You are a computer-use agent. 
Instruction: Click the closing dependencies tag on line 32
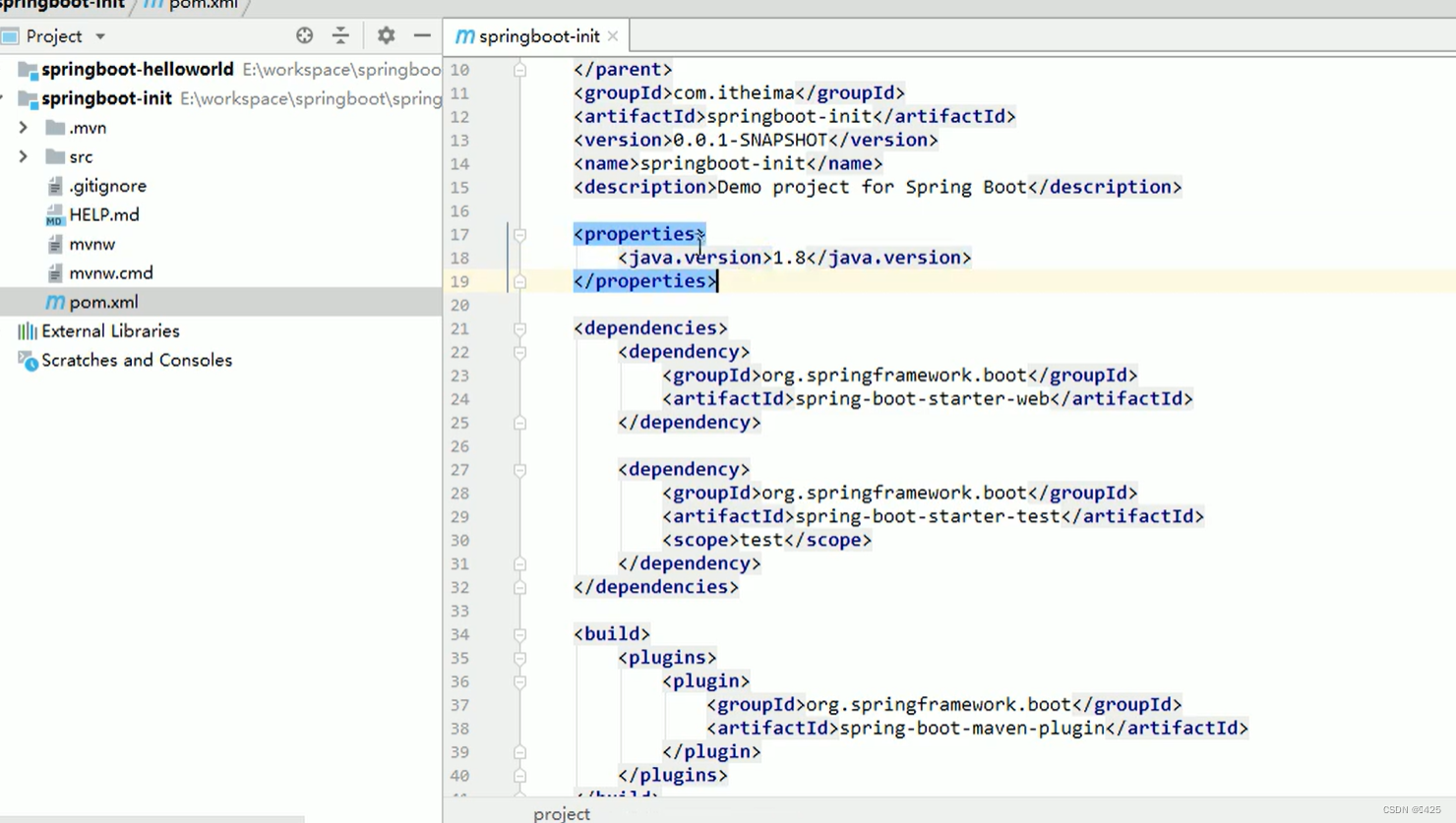click(x=656, y=587)
